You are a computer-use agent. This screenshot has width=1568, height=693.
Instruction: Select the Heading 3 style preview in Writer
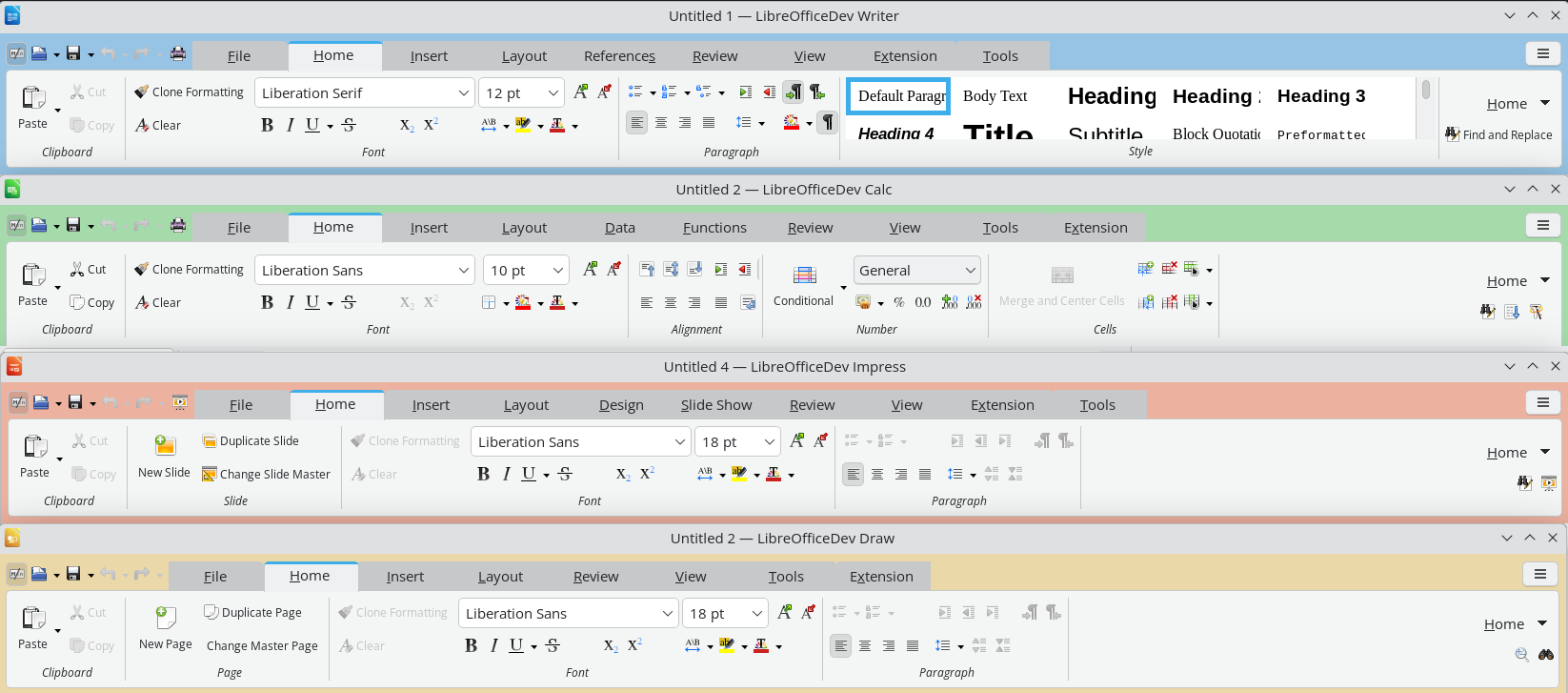point(1321,95)
